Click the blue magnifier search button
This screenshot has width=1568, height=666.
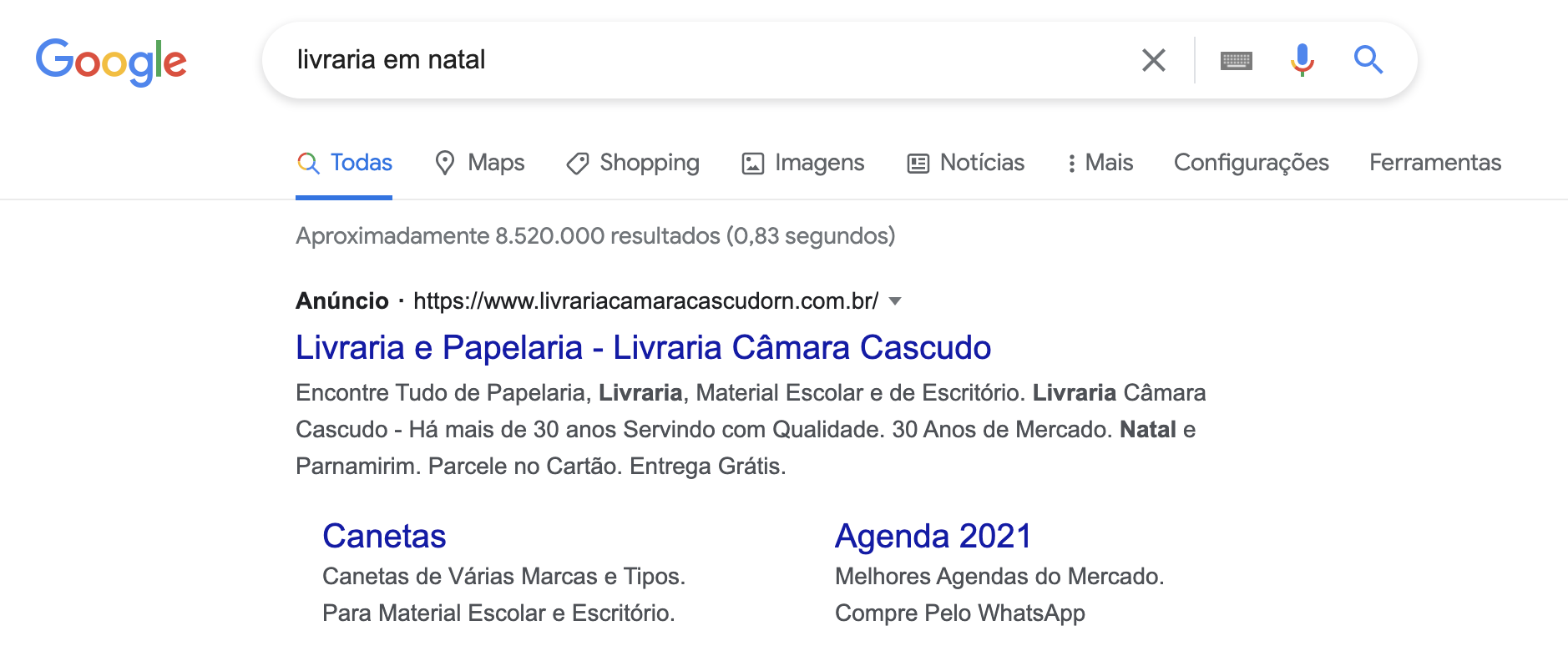click(1368, 60)
